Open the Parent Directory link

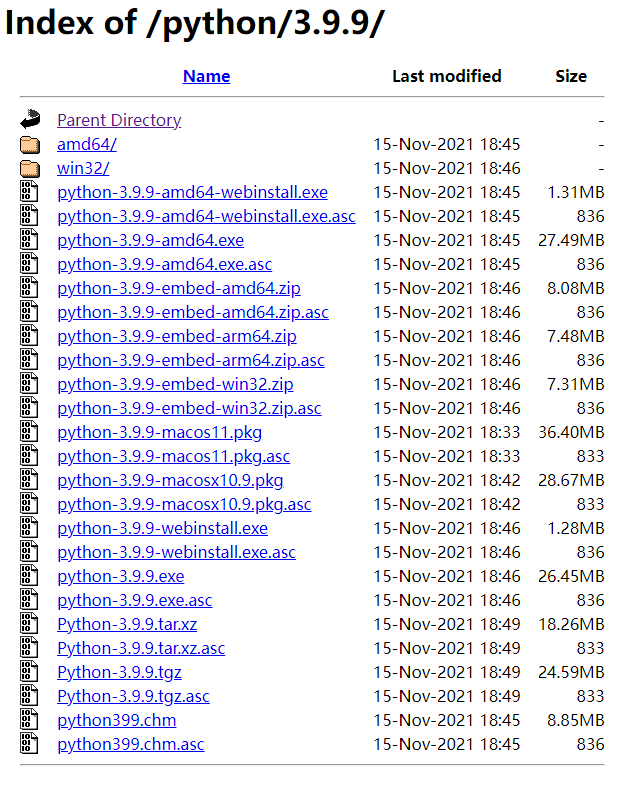[x=119, y=120]
